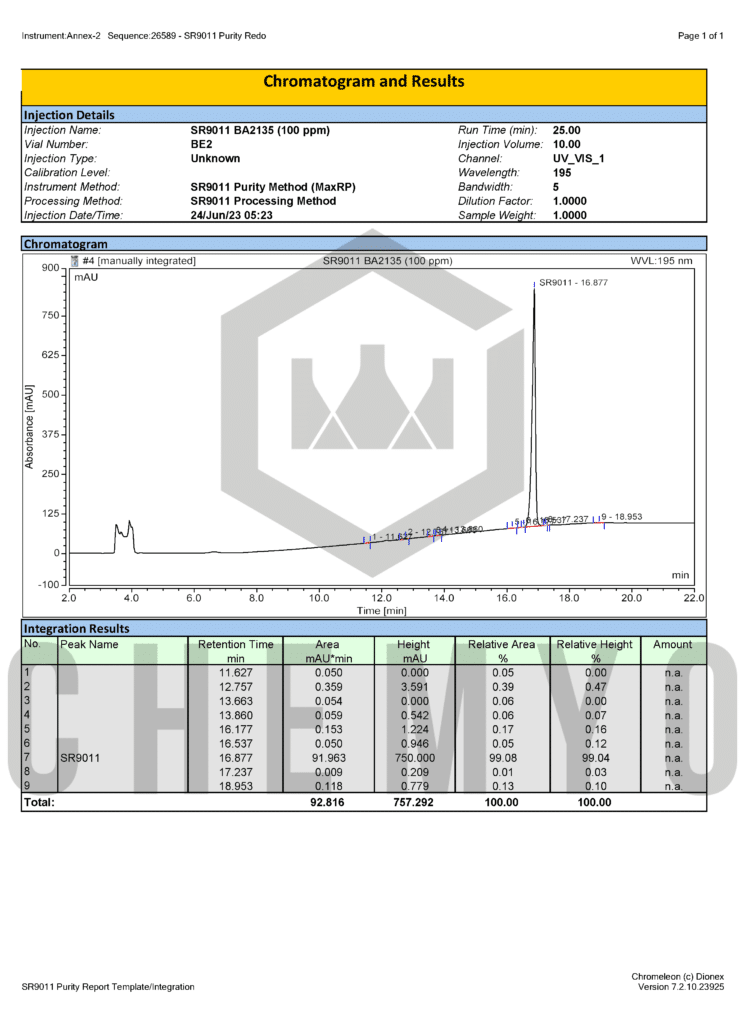The width and height of the screenshot is (745, 1024).
Task: Click the '9 - 18.953' peak label
Action: point(622,517)
